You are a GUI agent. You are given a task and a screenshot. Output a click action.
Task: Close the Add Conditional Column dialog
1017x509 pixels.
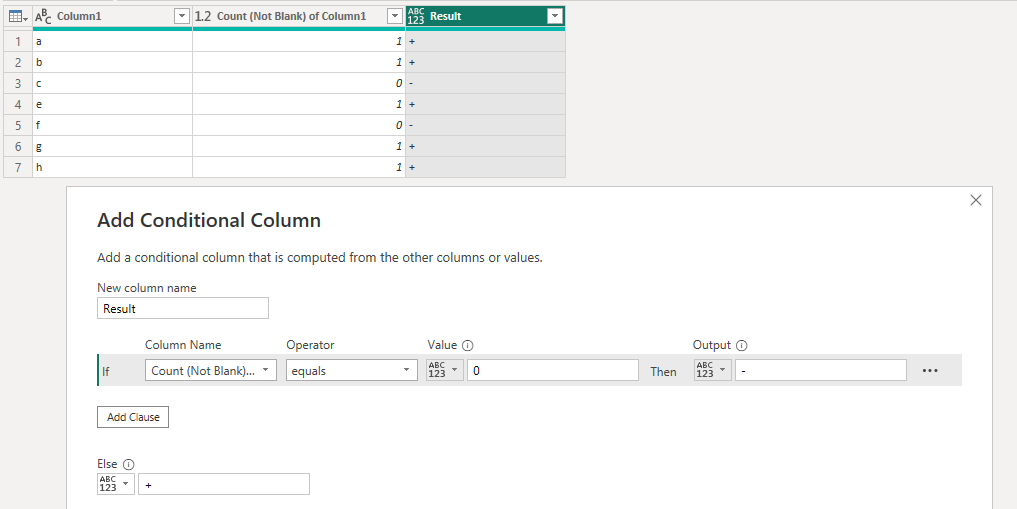[975, 200]
